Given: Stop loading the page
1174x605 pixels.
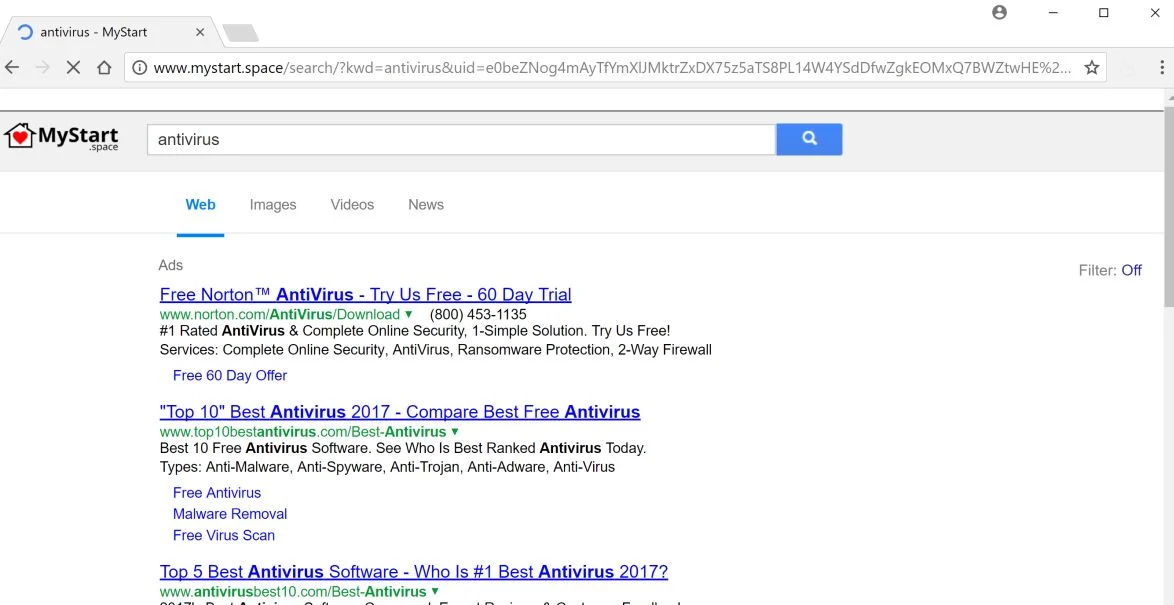Looking at the screenshot, I should (x=73, y=67).
